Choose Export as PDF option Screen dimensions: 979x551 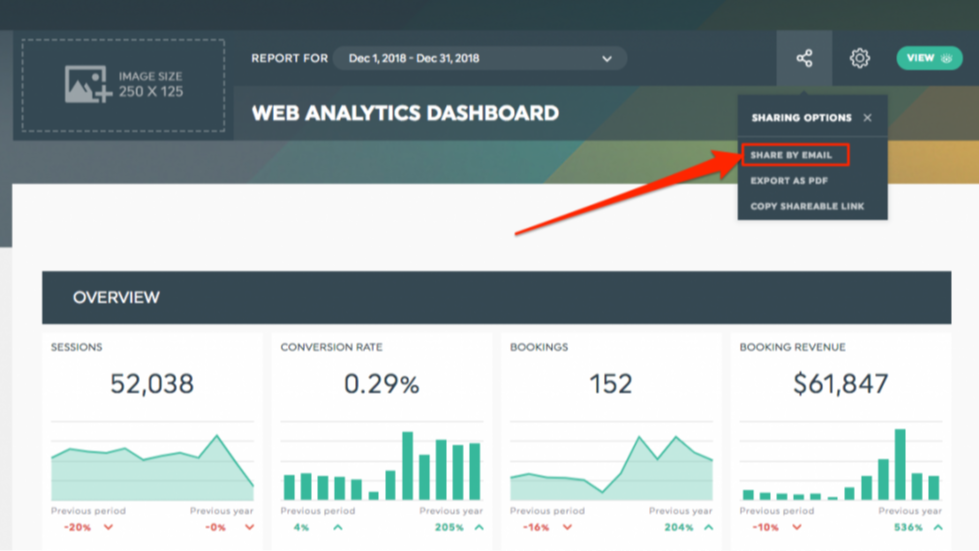click(789, 181)
